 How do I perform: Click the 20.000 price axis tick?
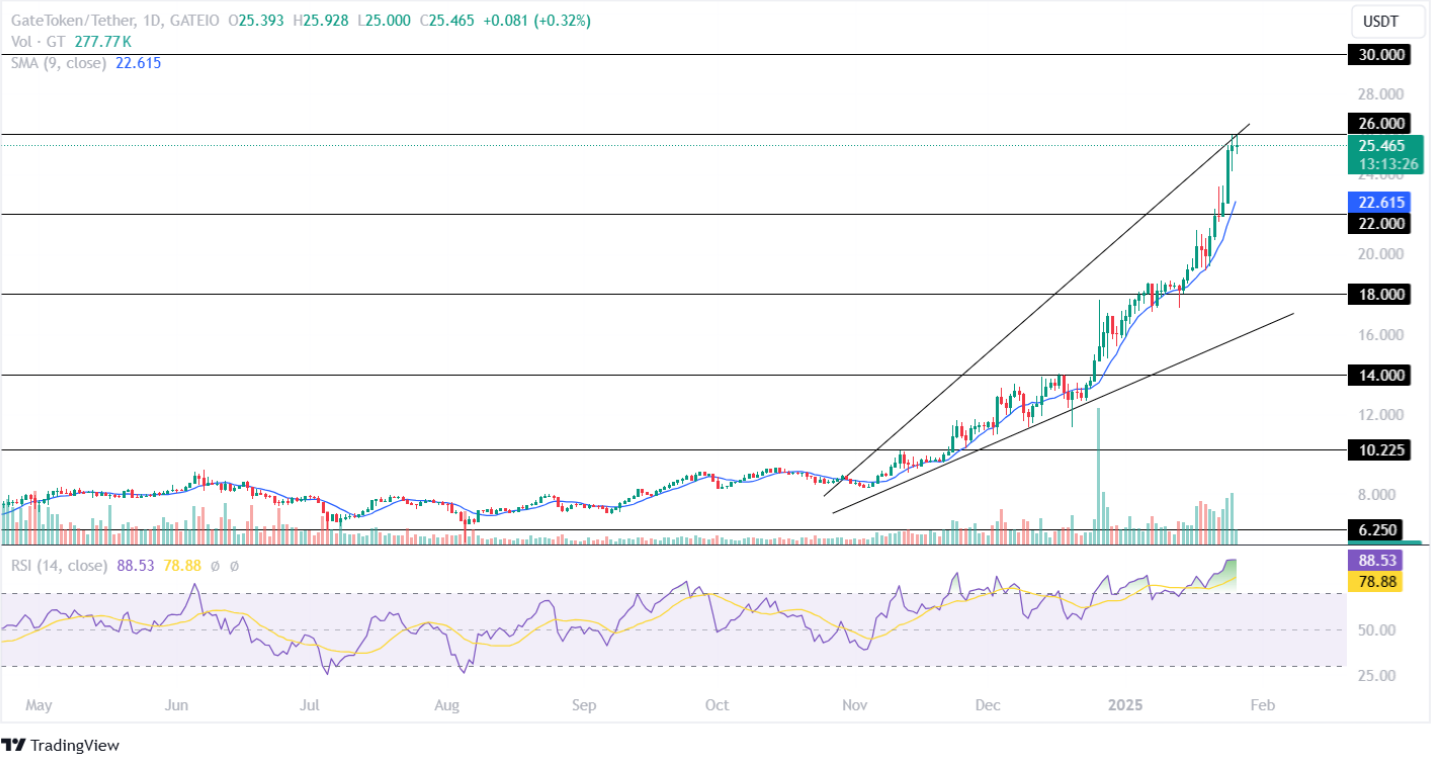[x=1380, y=254]
